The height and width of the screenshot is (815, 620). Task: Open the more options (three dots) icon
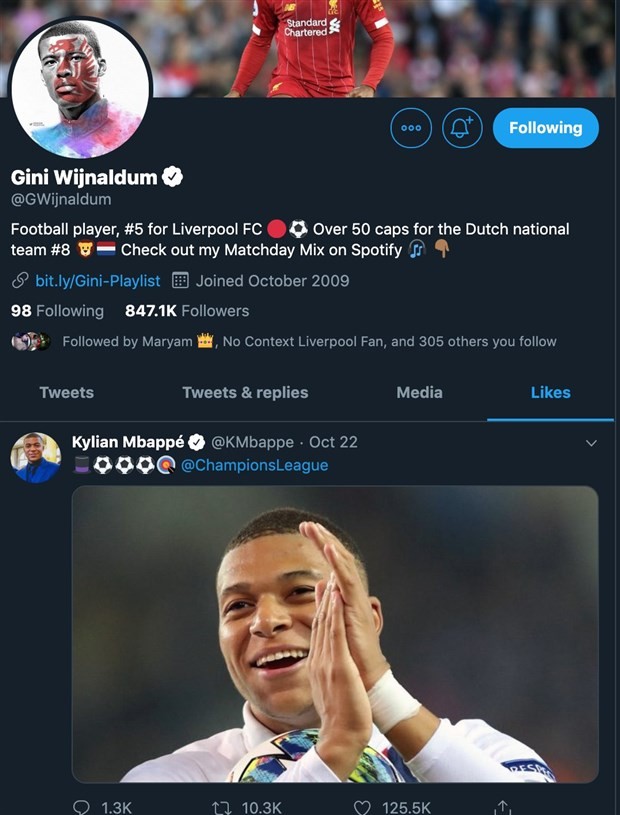point(410,128)
